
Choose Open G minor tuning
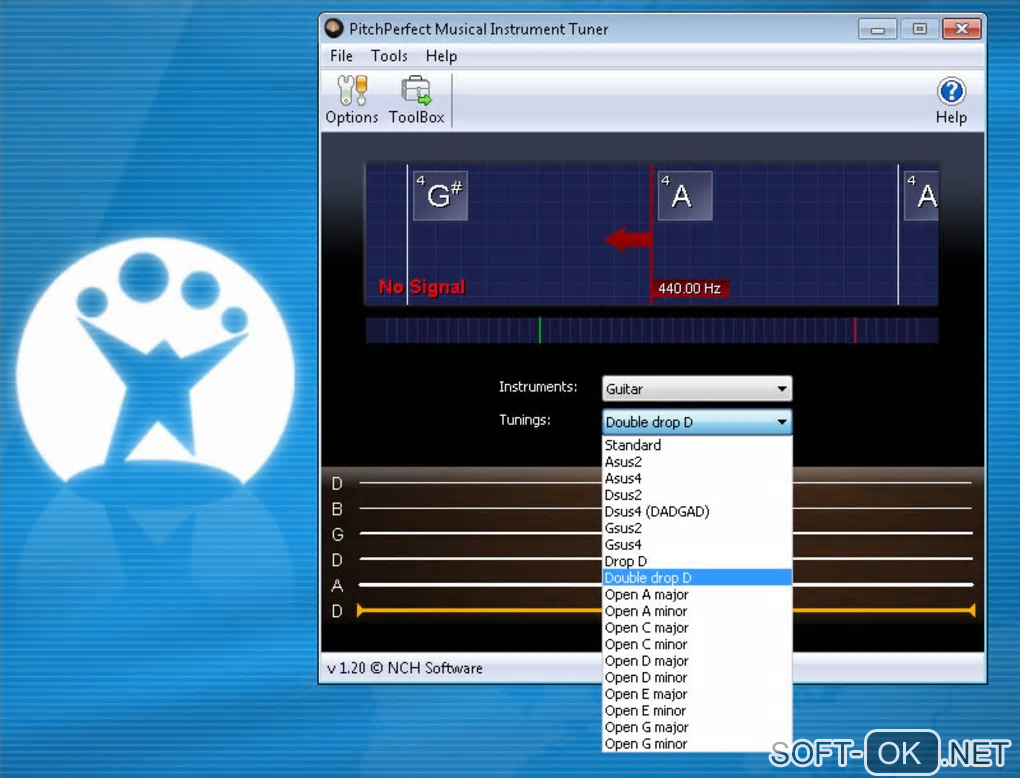coord(697,744)
